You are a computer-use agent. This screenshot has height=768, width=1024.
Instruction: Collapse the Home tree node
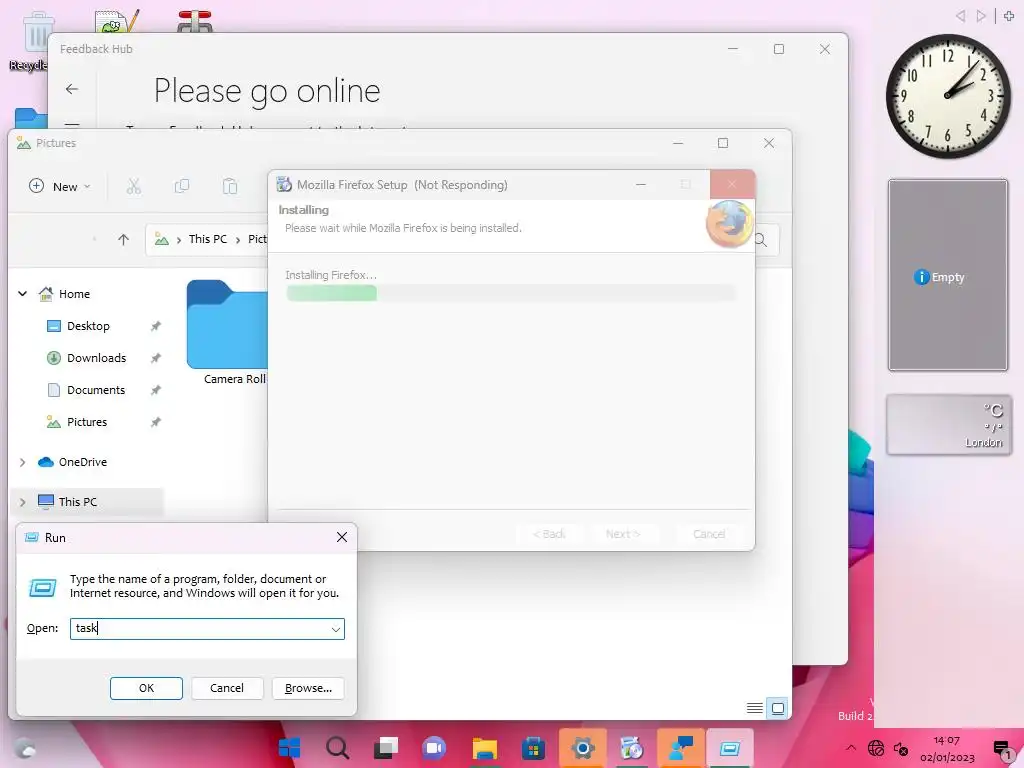(22, 294)
